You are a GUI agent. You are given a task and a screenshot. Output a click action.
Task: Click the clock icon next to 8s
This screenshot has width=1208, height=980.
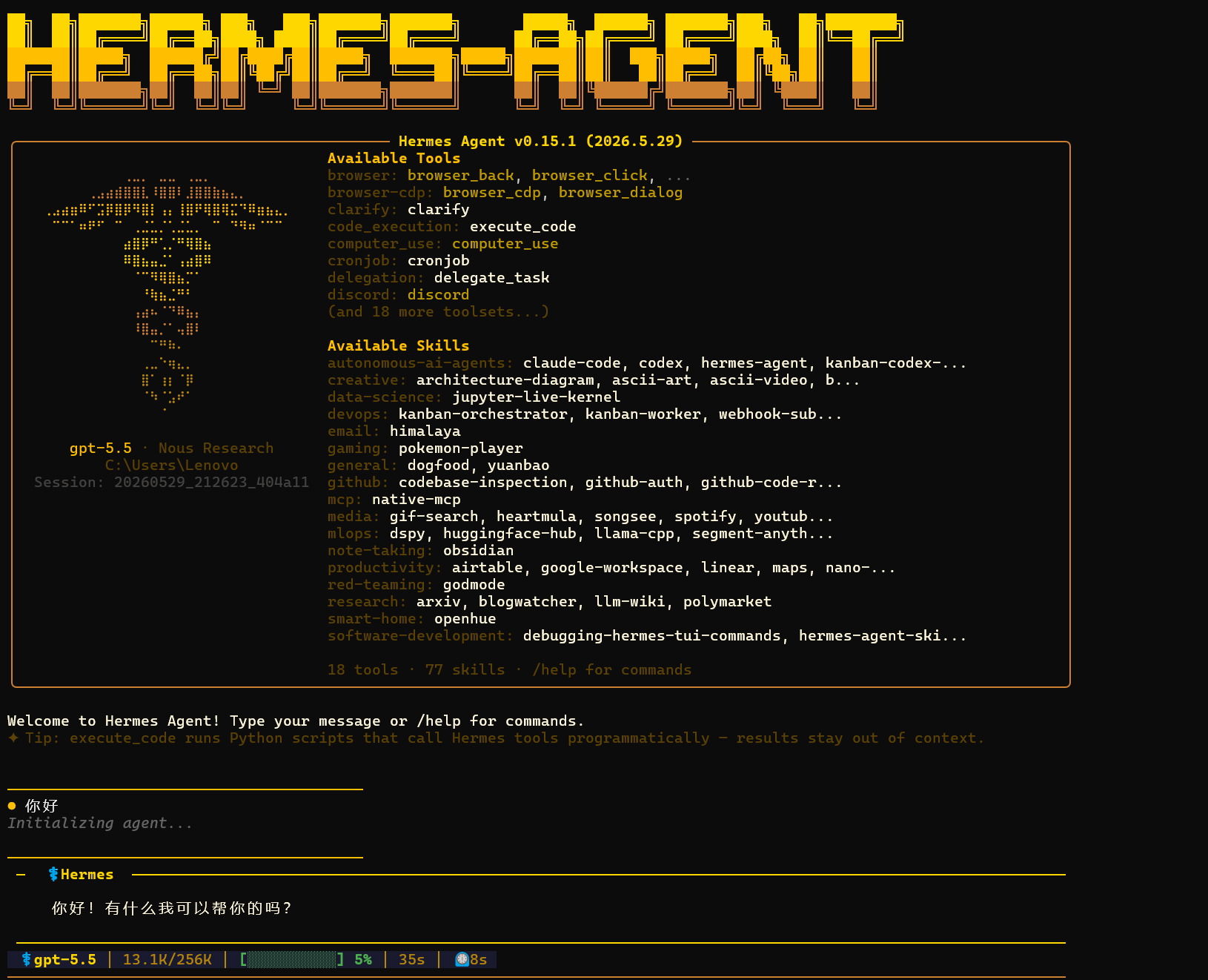462,960
